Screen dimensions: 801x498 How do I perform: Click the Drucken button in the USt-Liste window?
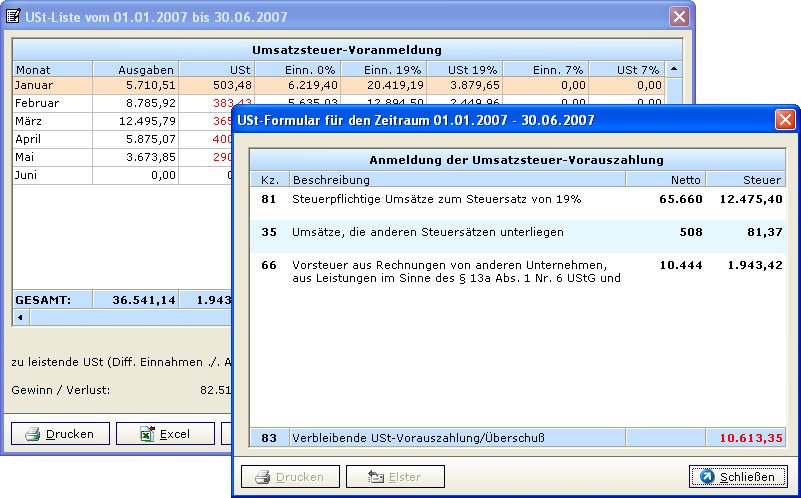pyautogui.click(x=59, y=434)
